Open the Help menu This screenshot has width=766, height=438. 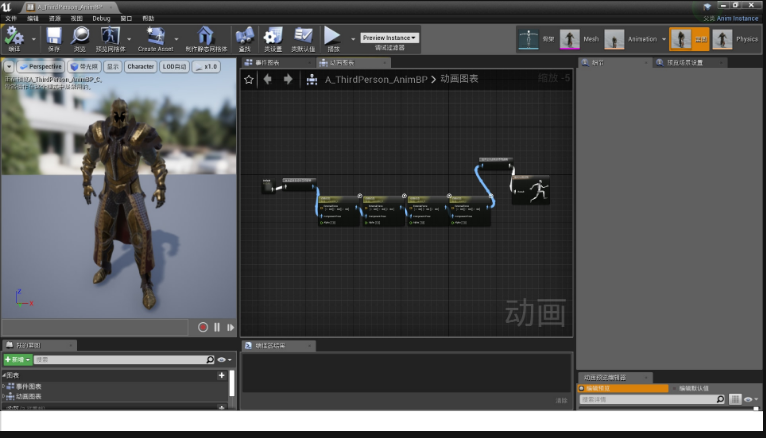[148, 19]
